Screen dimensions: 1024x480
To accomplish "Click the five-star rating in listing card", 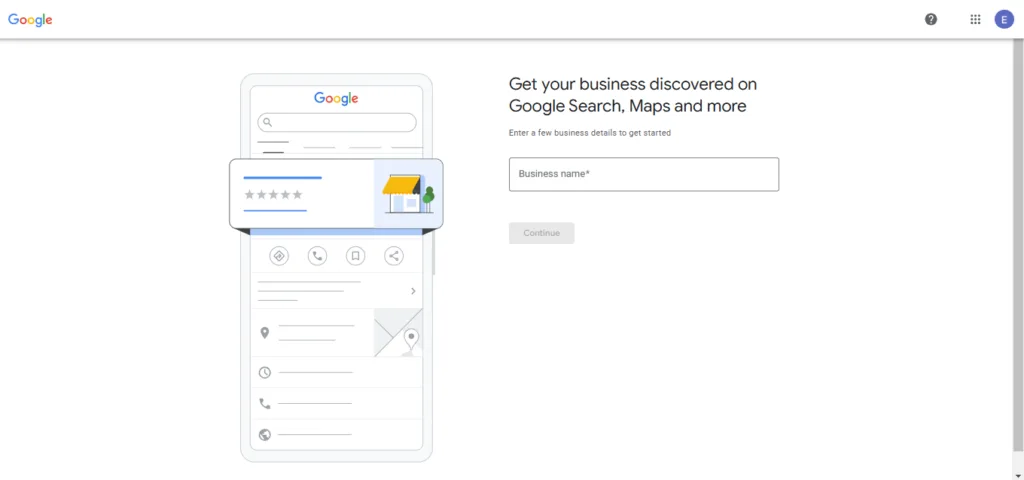I will [274, 195].
